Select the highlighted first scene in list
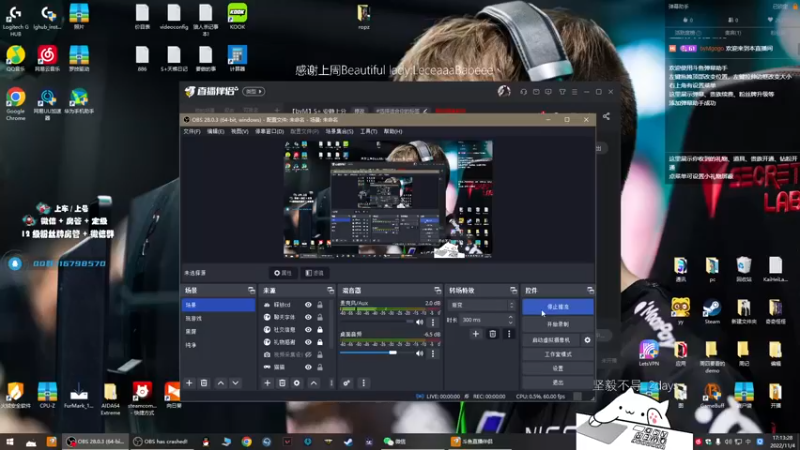Viewport: 800px width, 450px height. [x=218, y=305]
